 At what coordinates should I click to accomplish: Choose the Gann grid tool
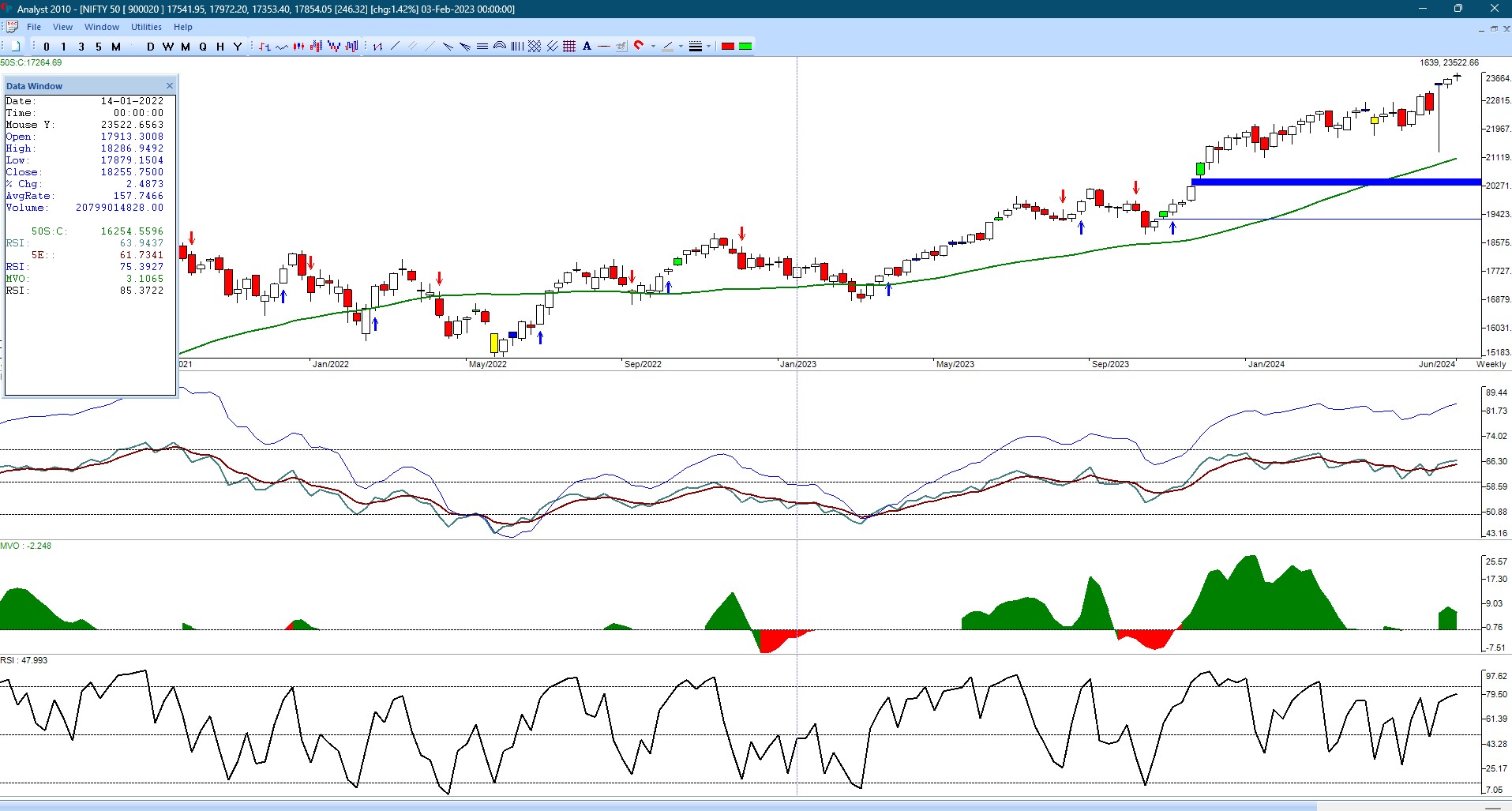point(569,47)
